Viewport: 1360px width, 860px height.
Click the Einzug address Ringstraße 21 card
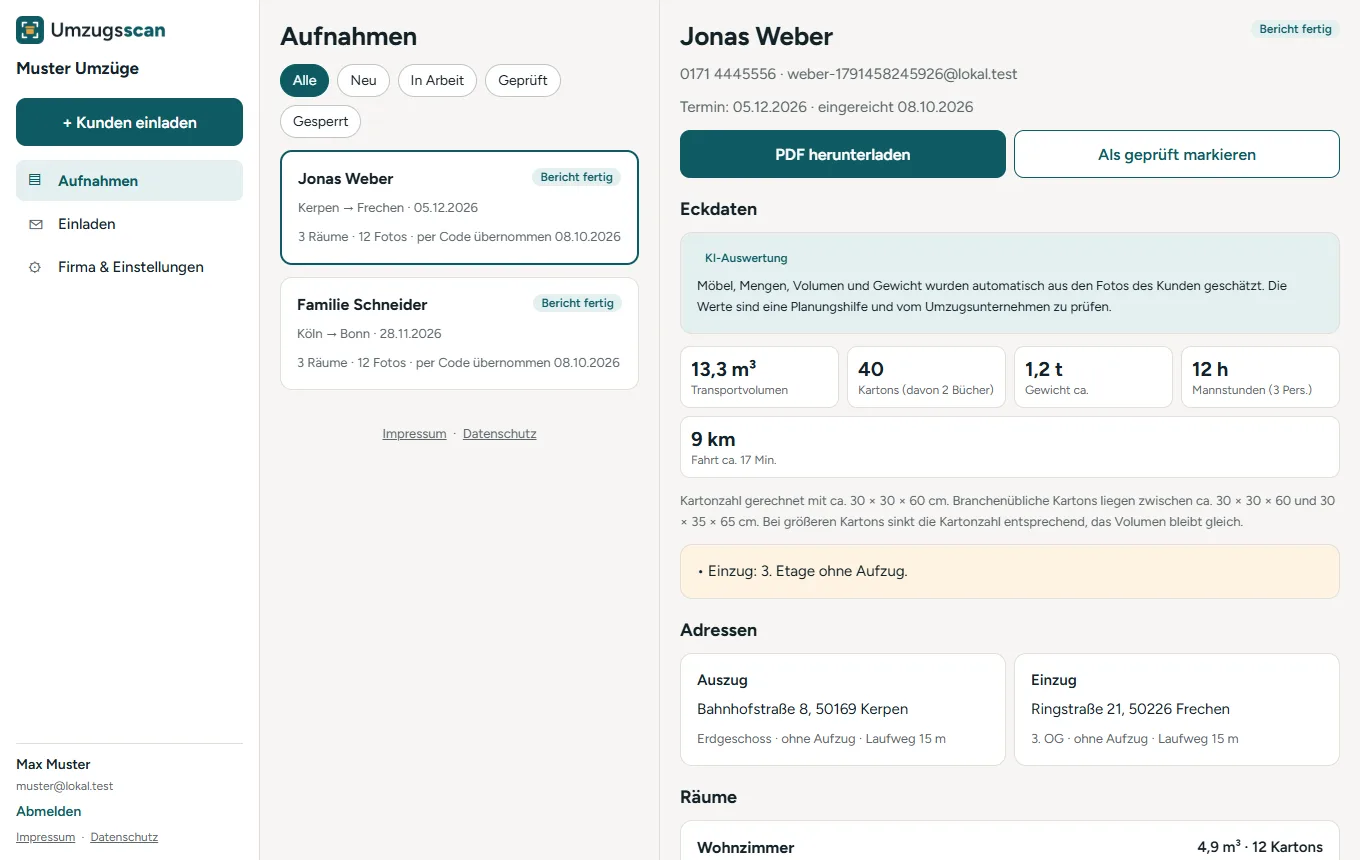(x=1176, y=709)
